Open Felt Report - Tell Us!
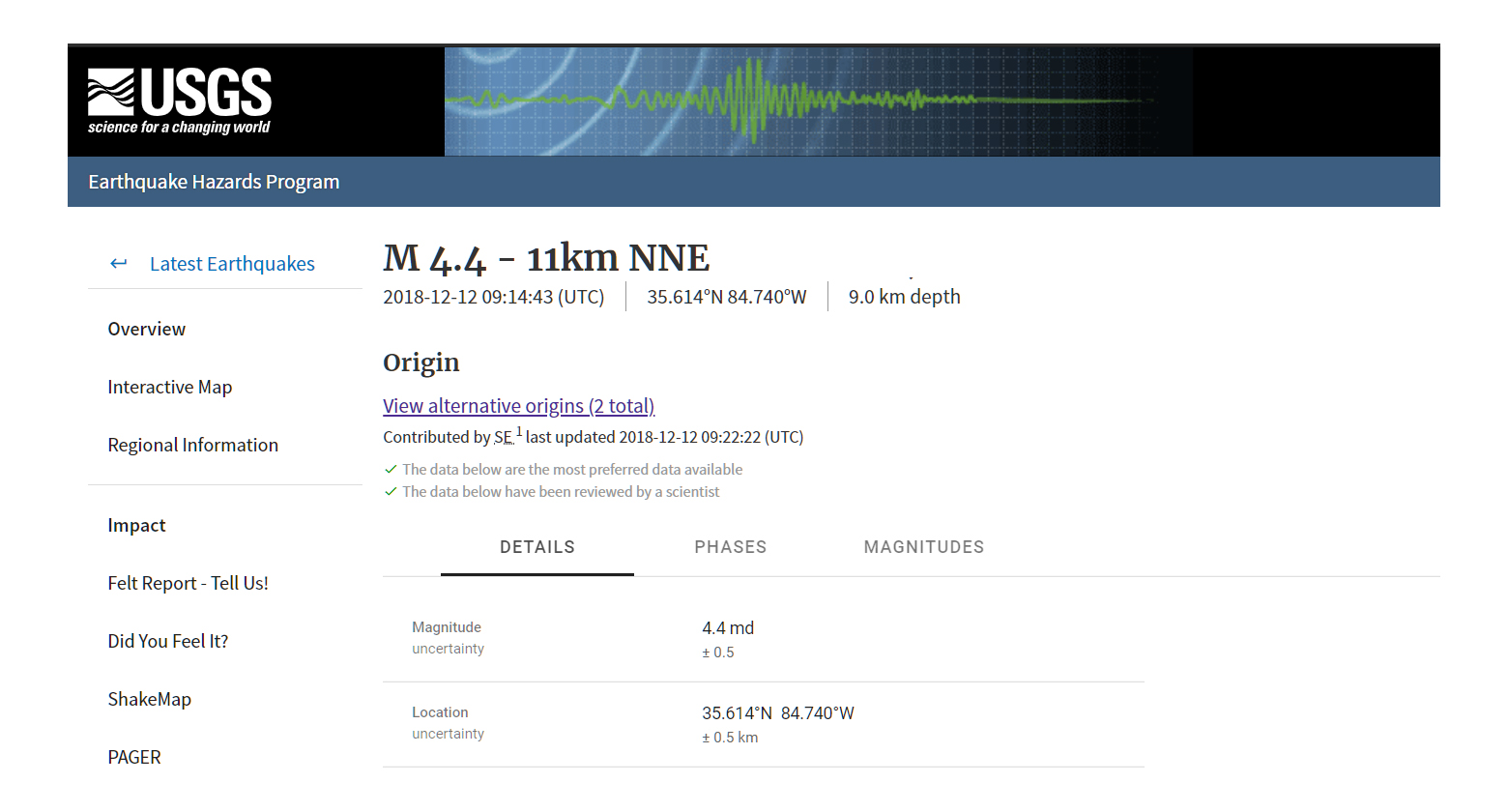 coord(188,583)
